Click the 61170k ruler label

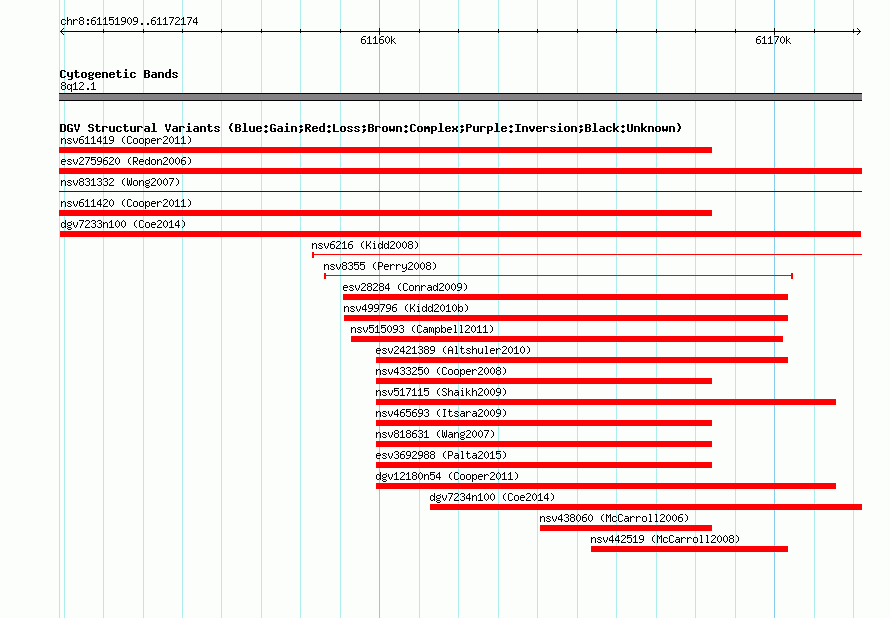773,40
